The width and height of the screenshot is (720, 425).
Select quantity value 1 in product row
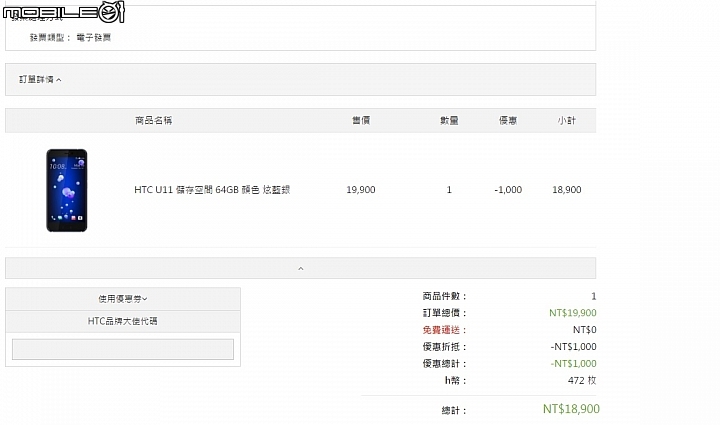449,190
